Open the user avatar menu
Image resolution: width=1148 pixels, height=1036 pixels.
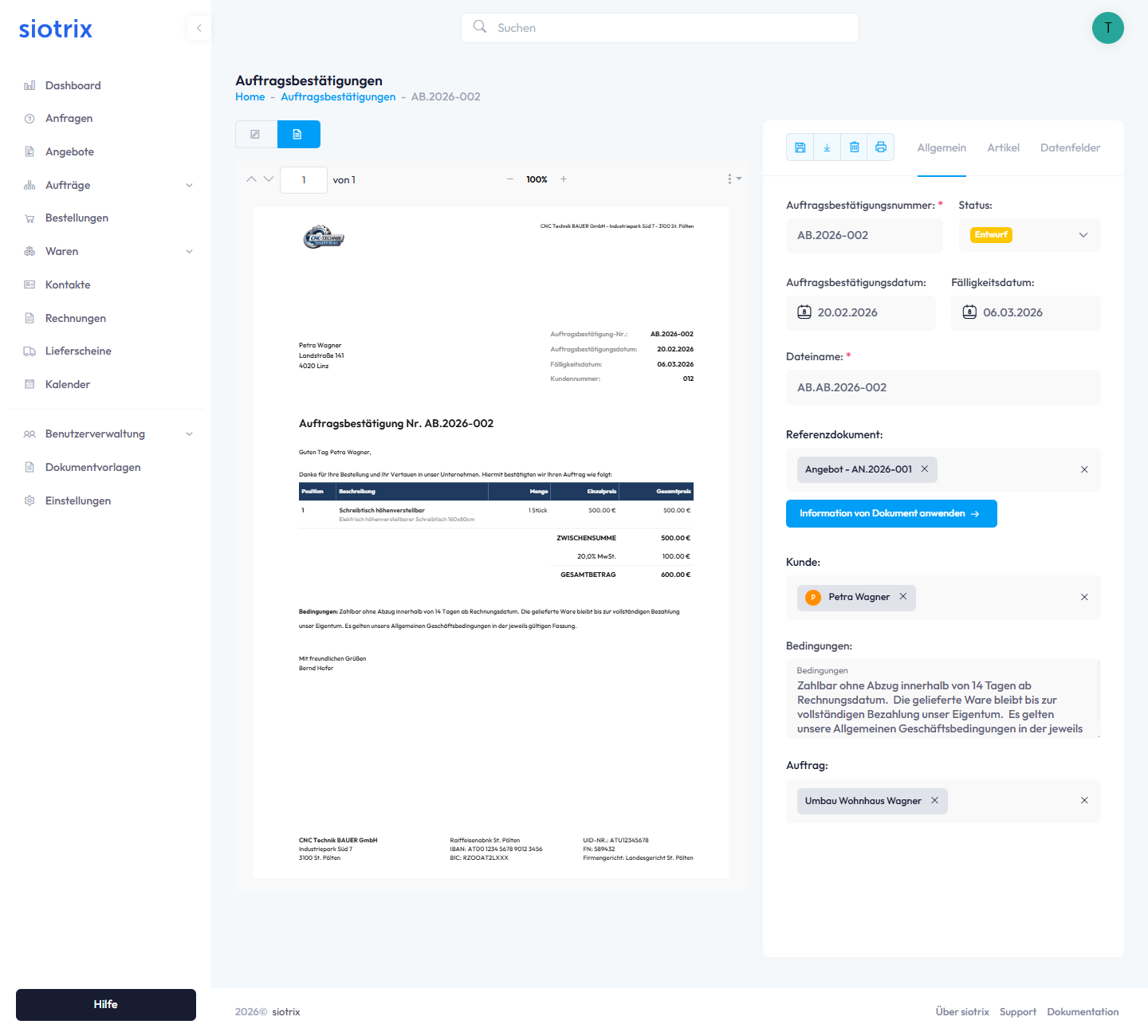click(x=1107, y=28)
